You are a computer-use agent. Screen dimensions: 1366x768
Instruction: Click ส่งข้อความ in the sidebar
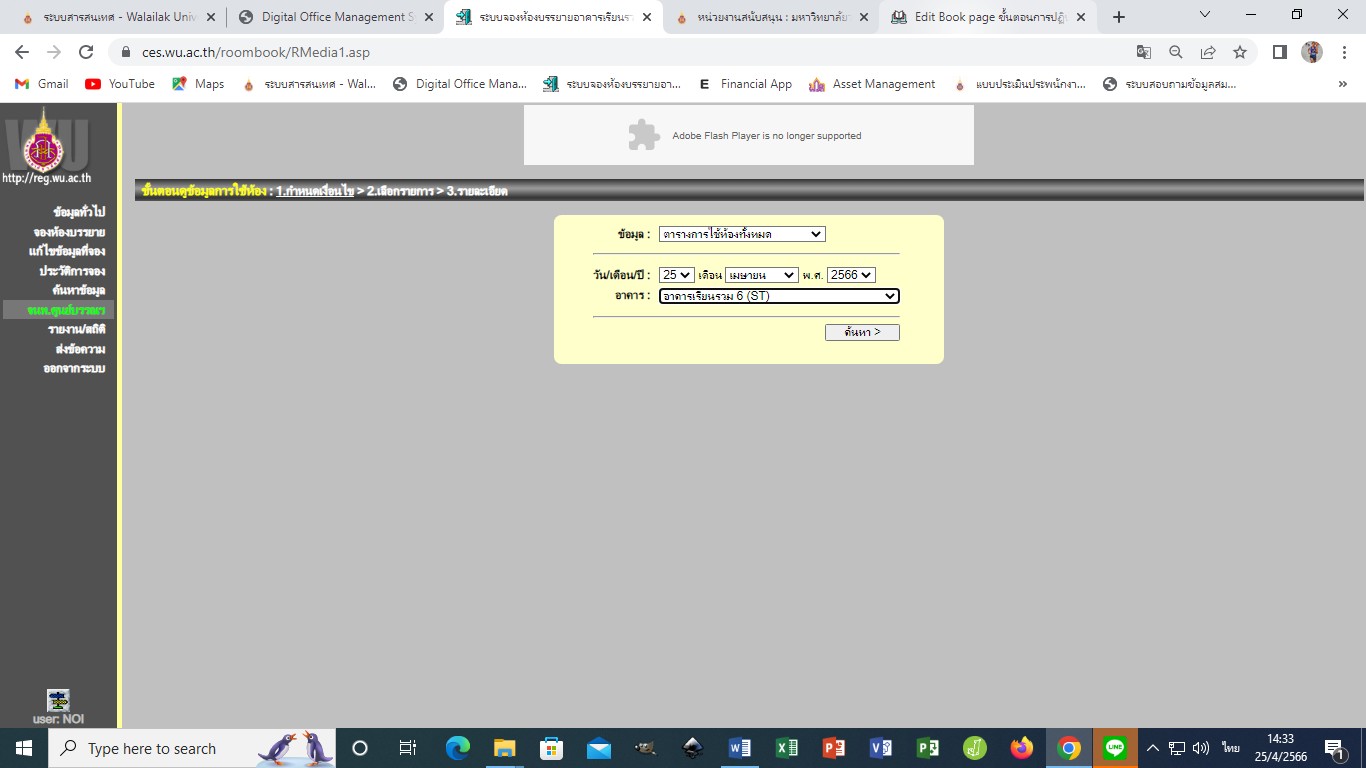point(80,349)
